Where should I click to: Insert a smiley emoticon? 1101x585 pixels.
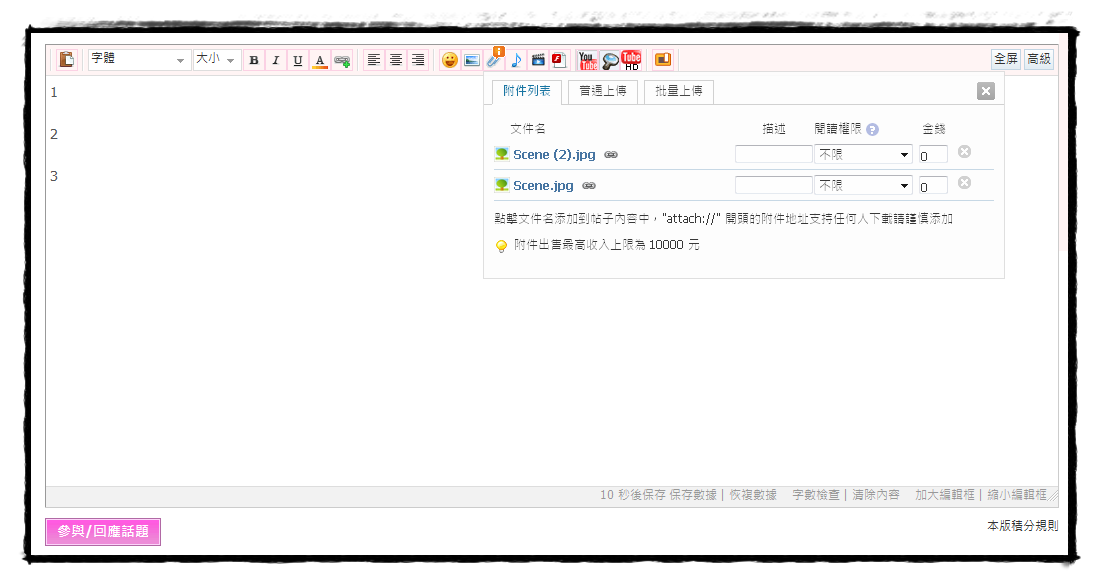(450, 60)
